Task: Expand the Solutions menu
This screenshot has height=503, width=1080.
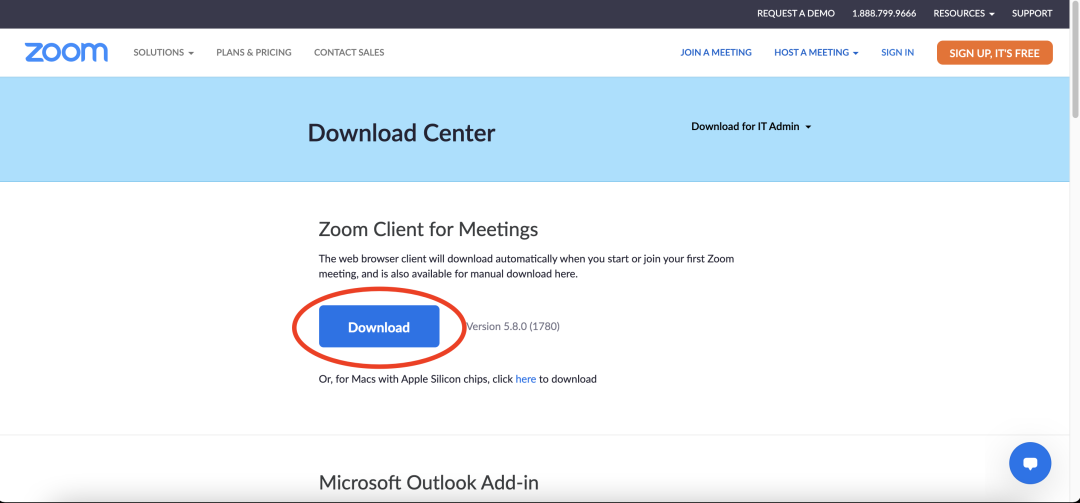Action: click(x=163, y=52)
